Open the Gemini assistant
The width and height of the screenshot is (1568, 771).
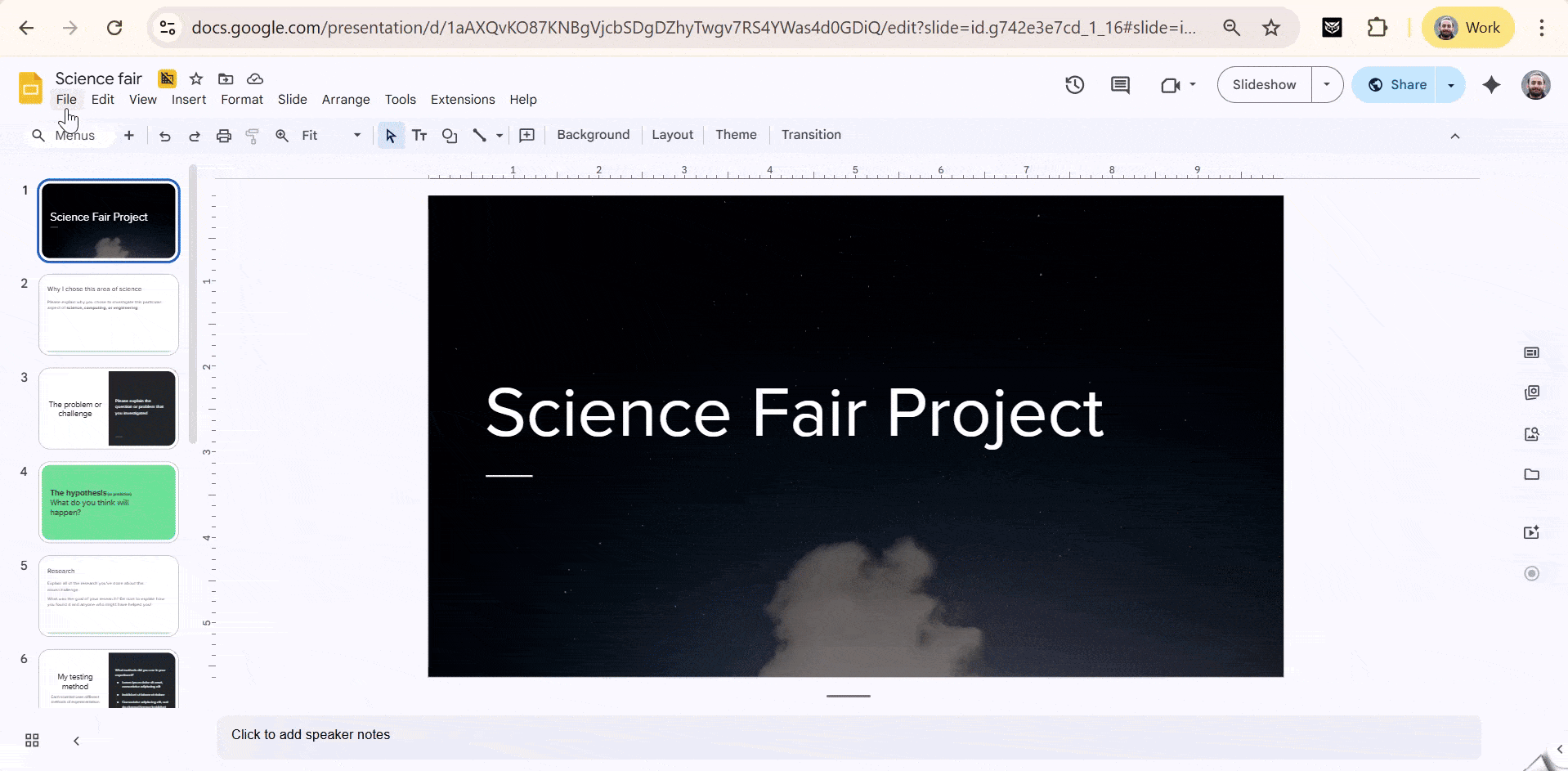pos(1492,84)
